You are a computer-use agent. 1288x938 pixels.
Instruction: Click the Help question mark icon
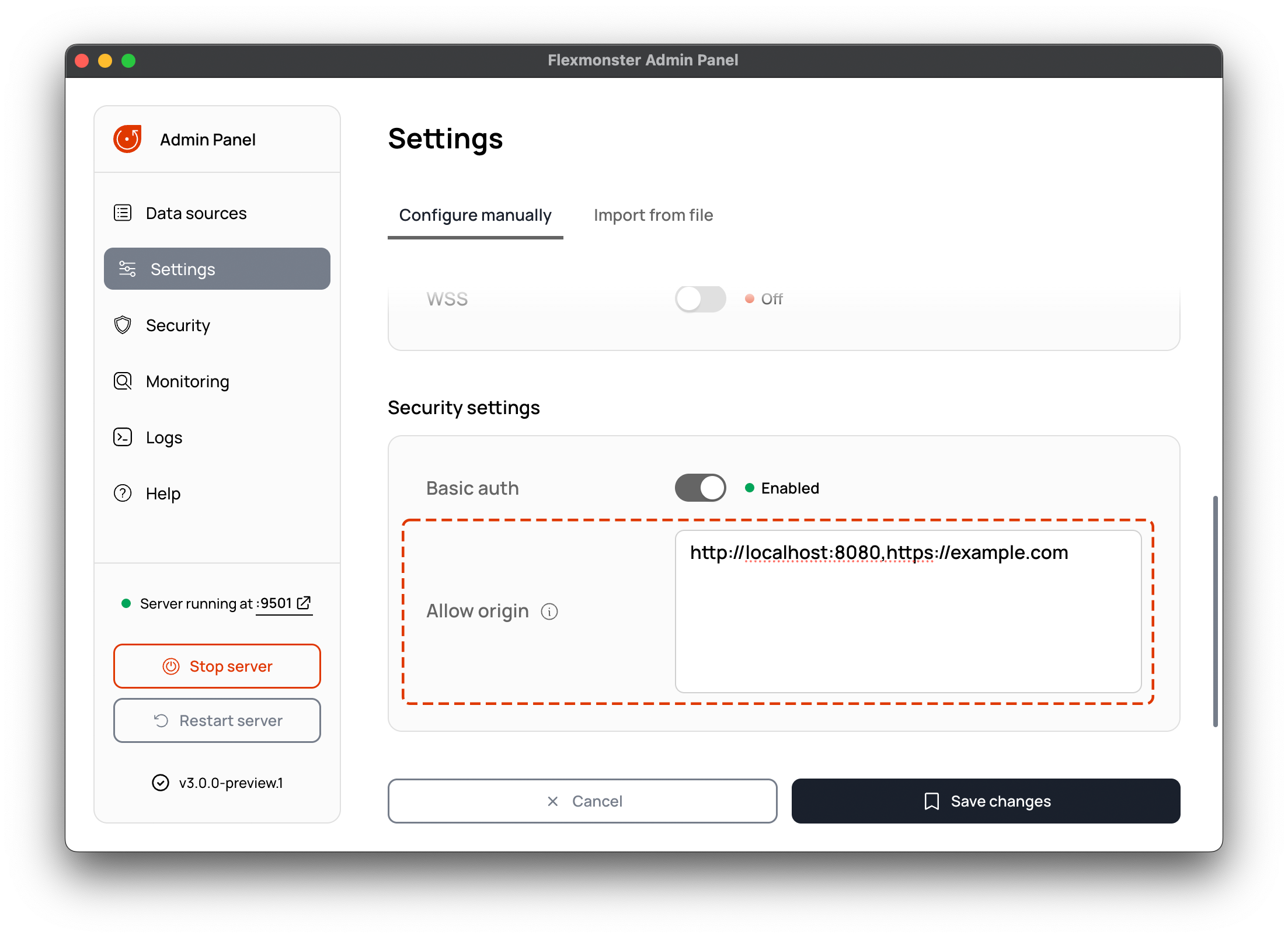123,494
